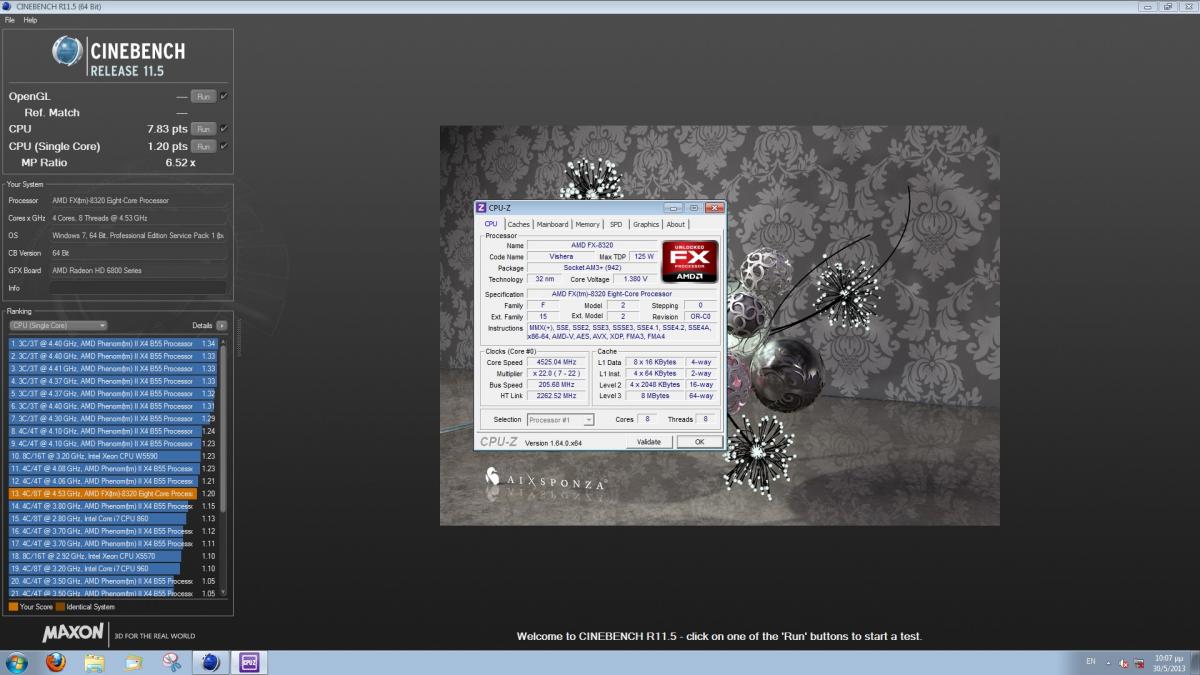Switch to the Cinebench taskbar button
Screen dimensions: 1200x675
click(210, 662)
